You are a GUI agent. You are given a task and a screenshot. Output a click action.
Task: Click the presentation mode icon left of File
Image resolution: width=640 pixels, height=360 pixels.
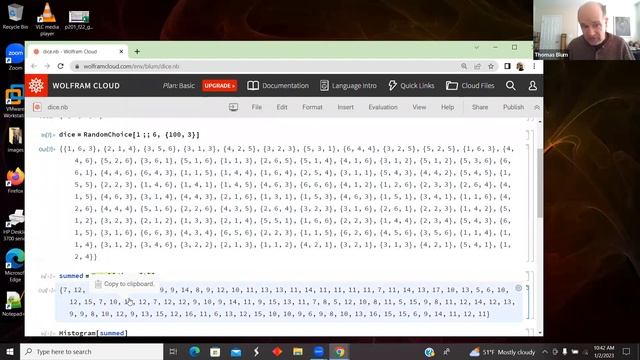click(233, 107)
